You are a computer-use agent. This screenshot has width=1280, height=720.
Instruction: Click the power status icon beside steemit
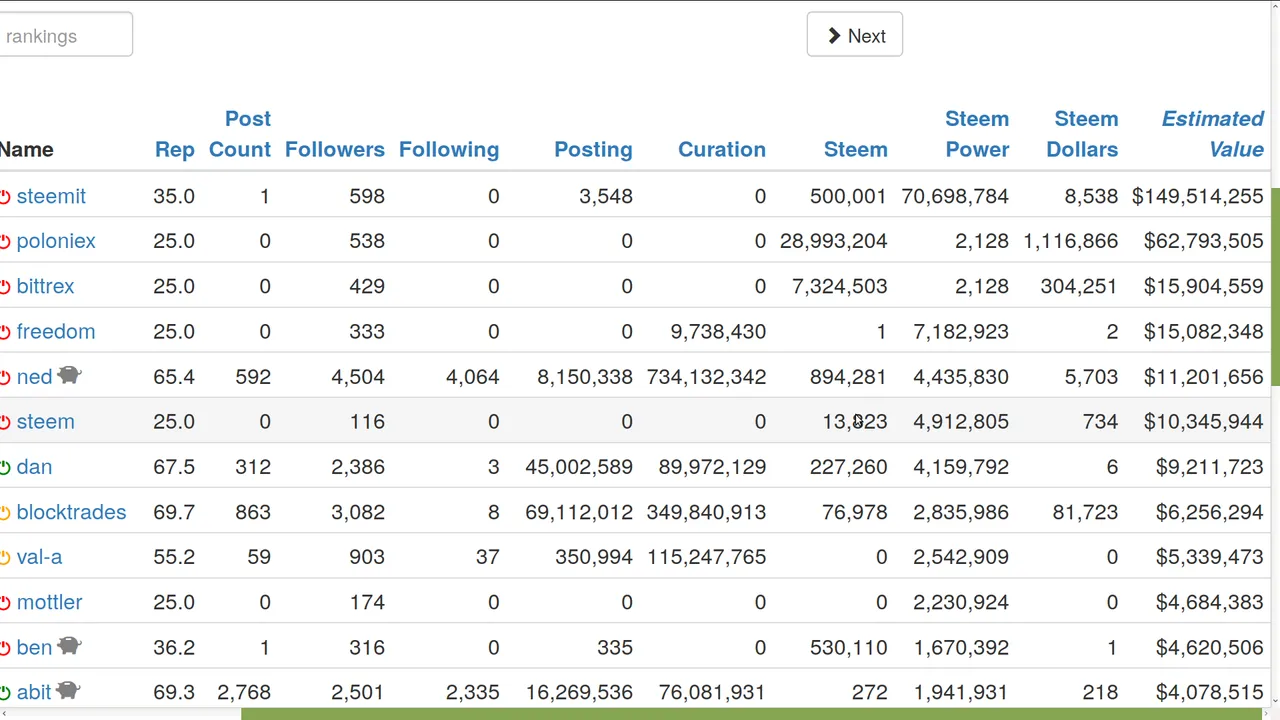[x=4, y=197]
